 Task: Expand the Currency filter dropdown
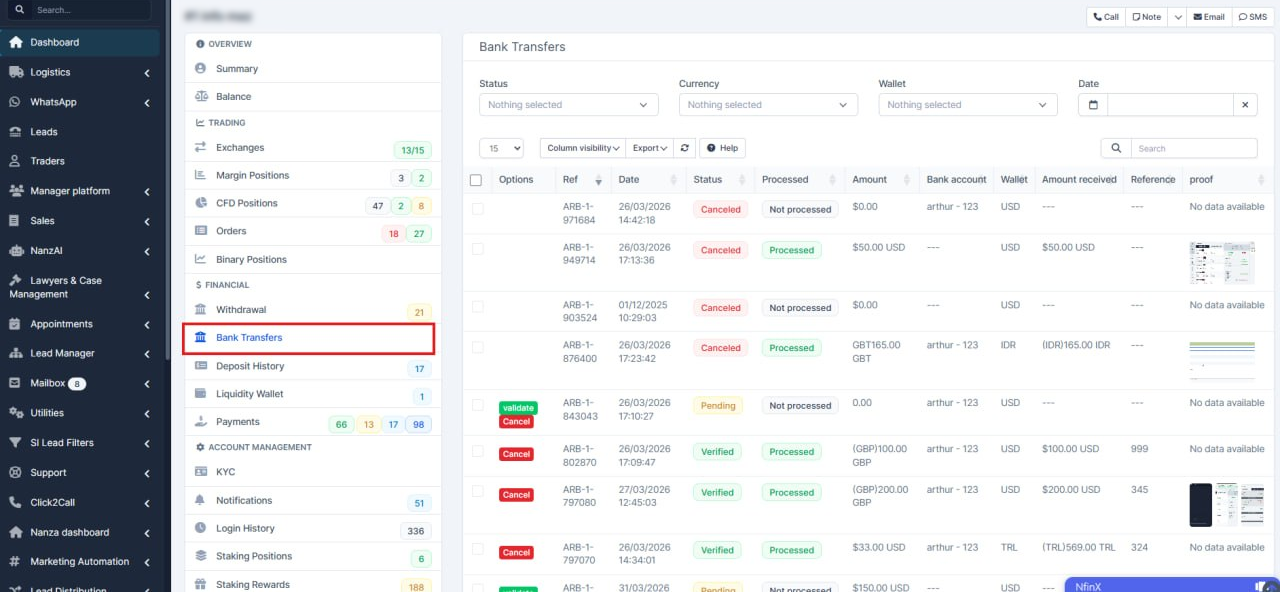(x=767, y=105)
